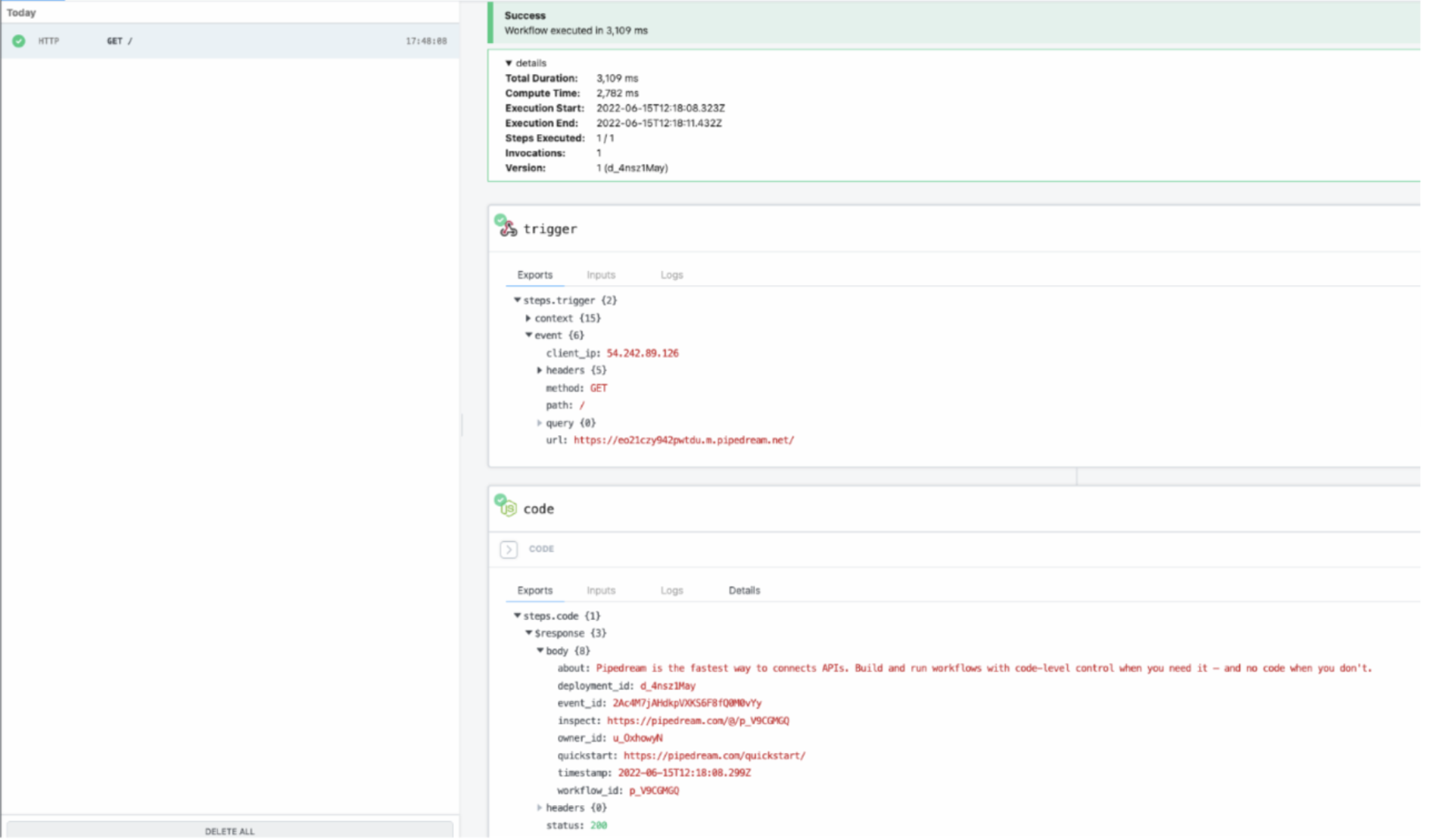Expand the trigger headers {5} node

click(x=540, y=371)
